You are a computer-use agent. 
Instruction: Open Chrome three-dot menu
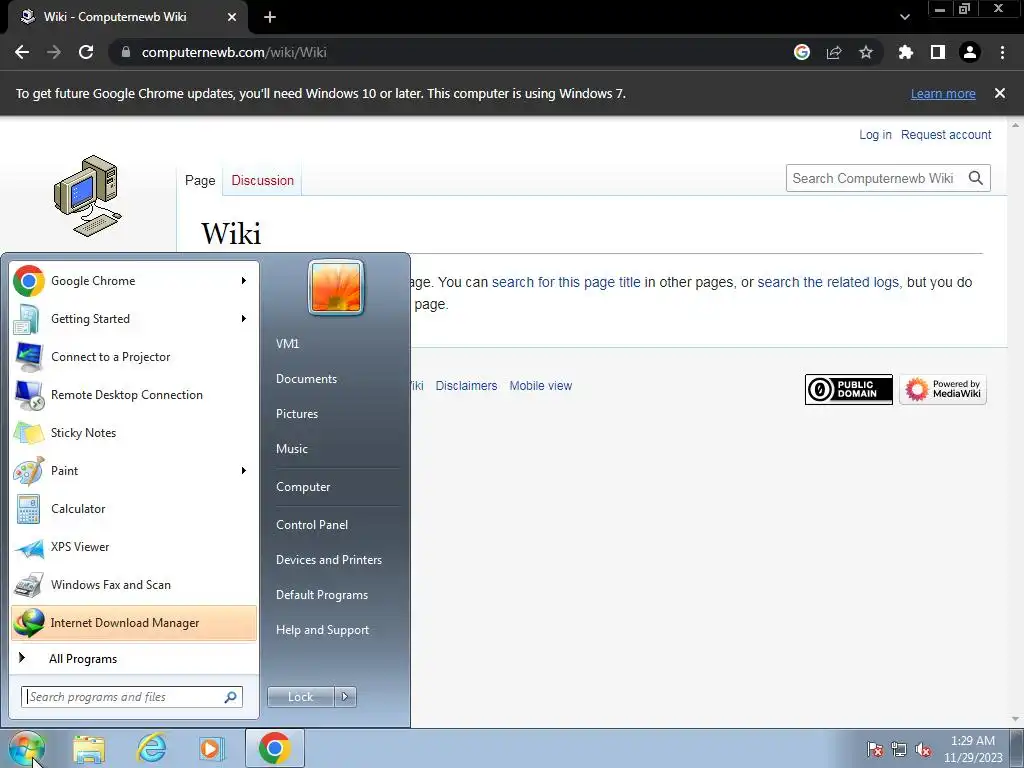pyautogui.click(x=1002, y=52)
